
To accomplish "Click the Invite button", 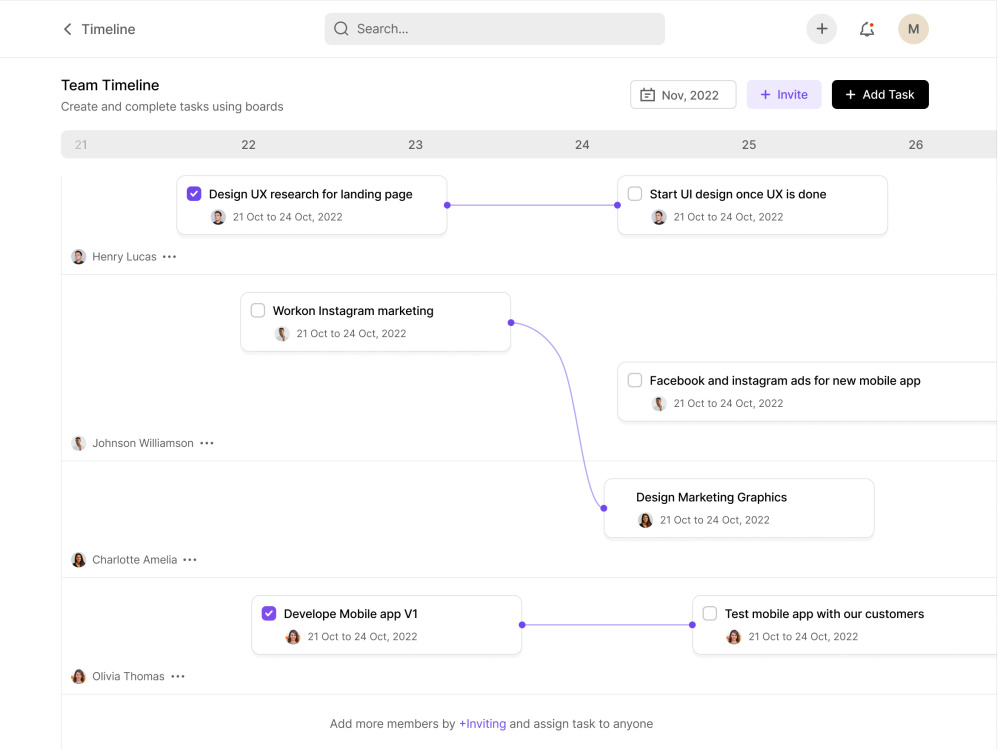I will [x=784, y=94].
